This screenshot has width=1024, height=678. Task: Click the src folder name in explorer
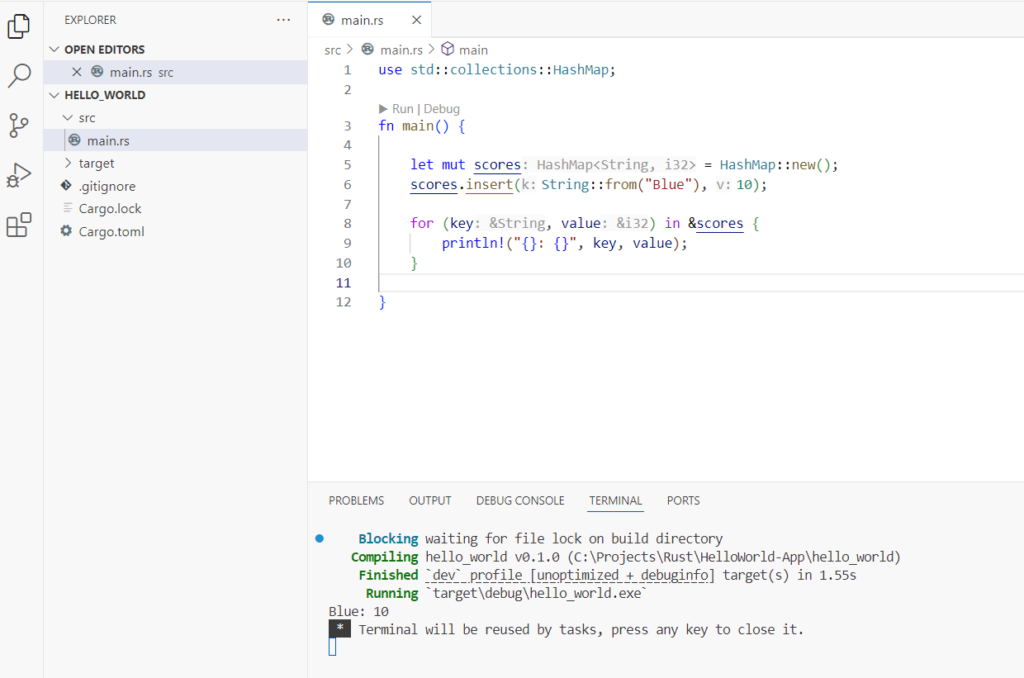87,118
